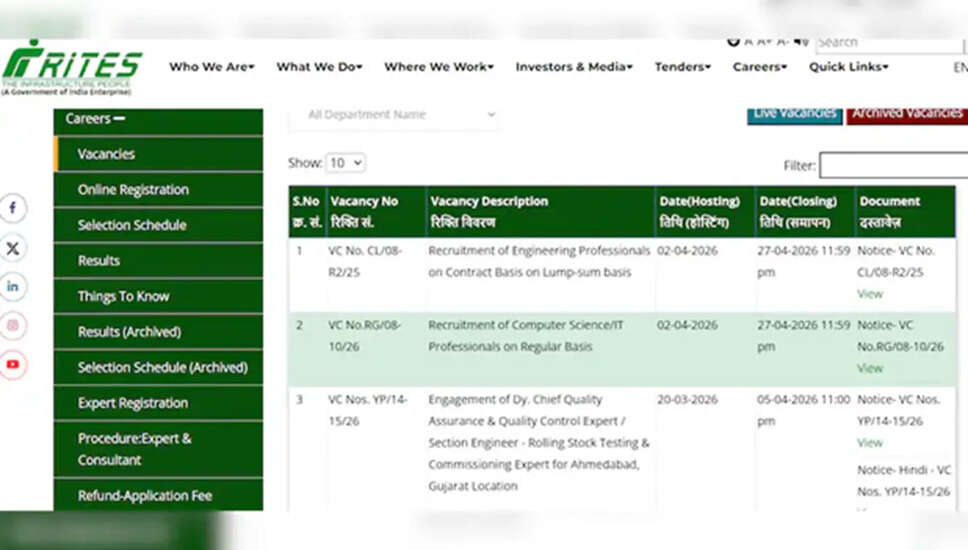This screenshot has height=550, width=968.
Task: Expand the All Department Name dropdown
Action: (x=396, y=115)
